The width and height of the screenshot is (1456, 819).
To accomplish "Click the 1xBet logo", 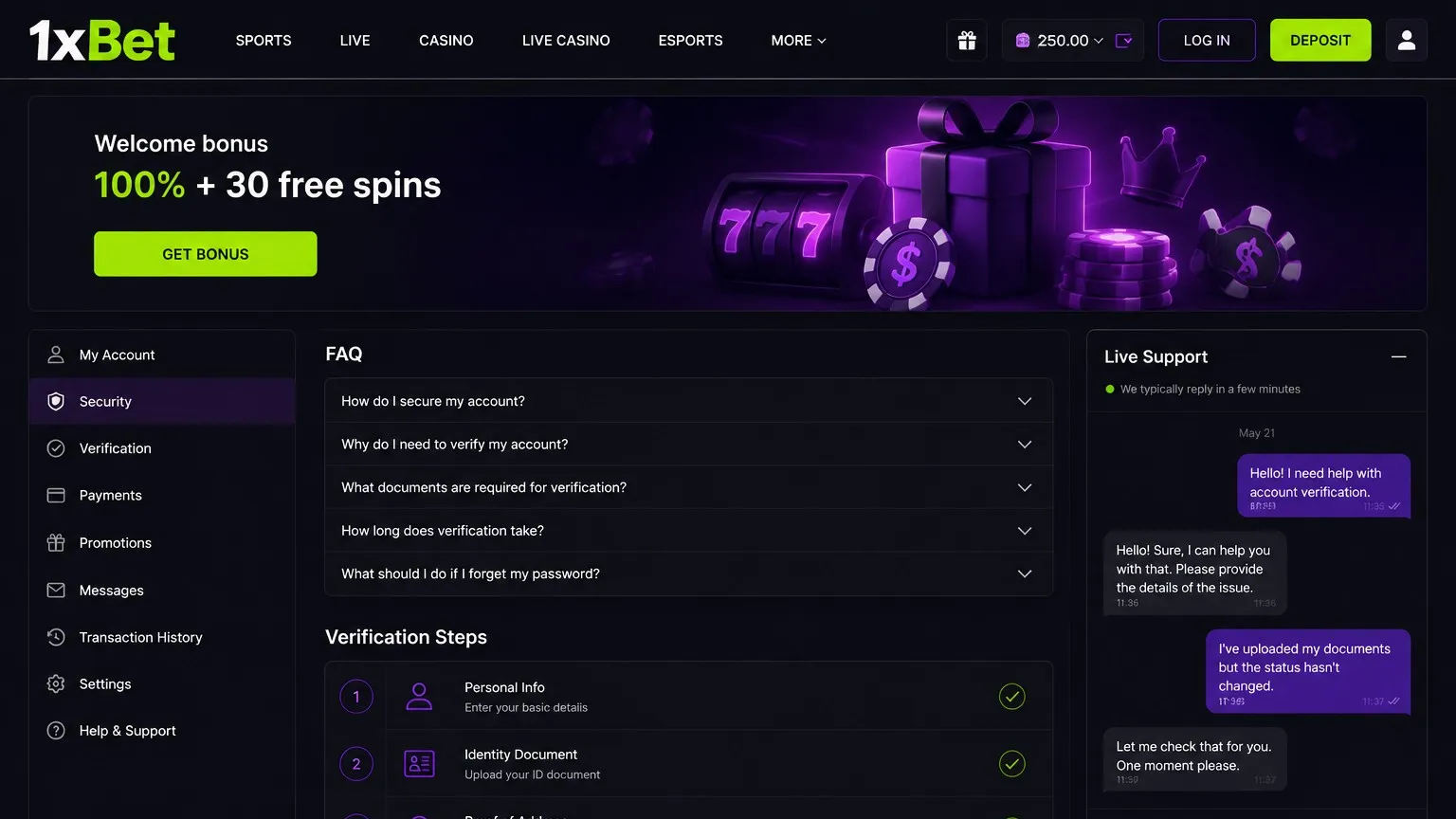I will 102,41.
